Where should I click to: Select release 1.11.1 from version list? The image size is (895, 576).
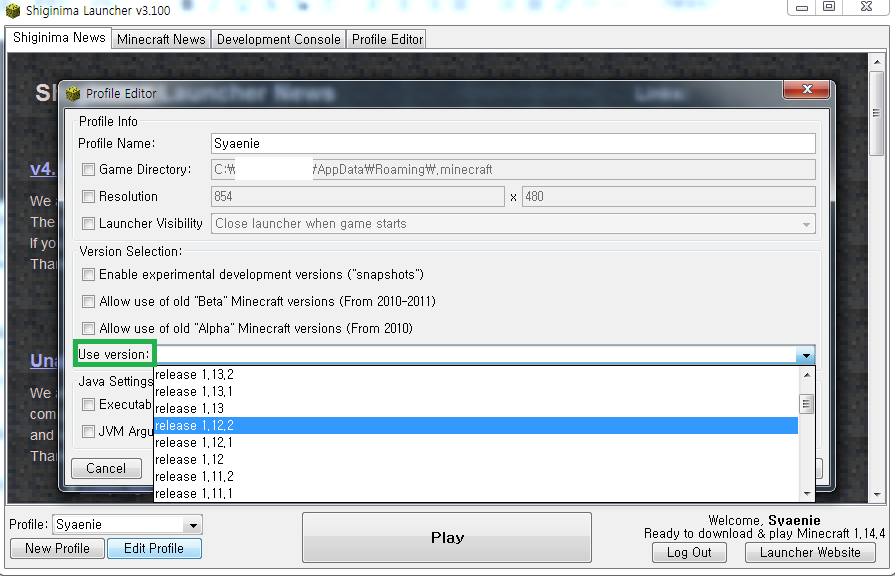pyautogui.click(x=475, y=493)
